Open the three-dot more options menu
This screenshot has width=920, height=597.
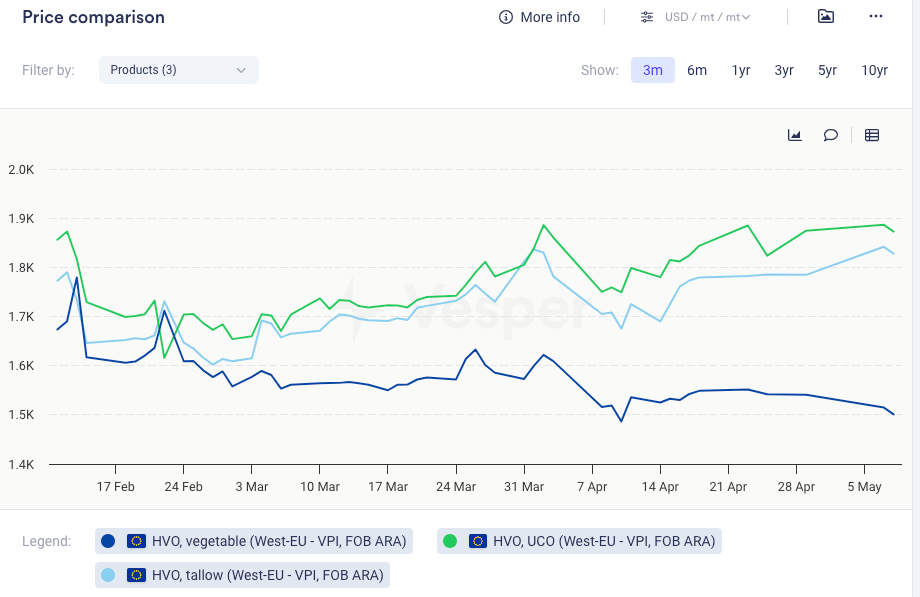[876, 17]
